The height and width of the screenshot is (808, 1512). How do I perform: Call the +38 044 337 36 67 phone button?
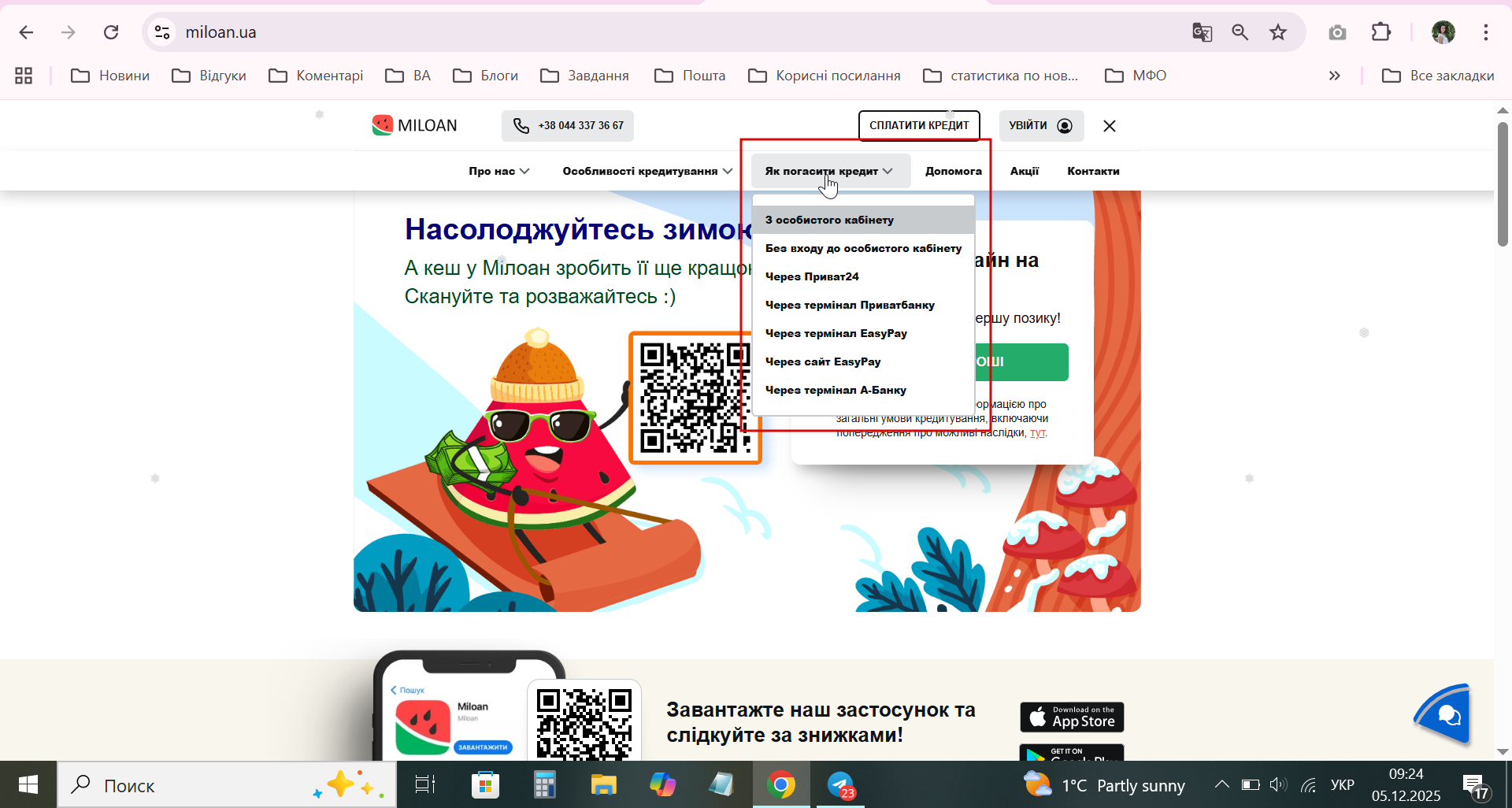[568, 125]
